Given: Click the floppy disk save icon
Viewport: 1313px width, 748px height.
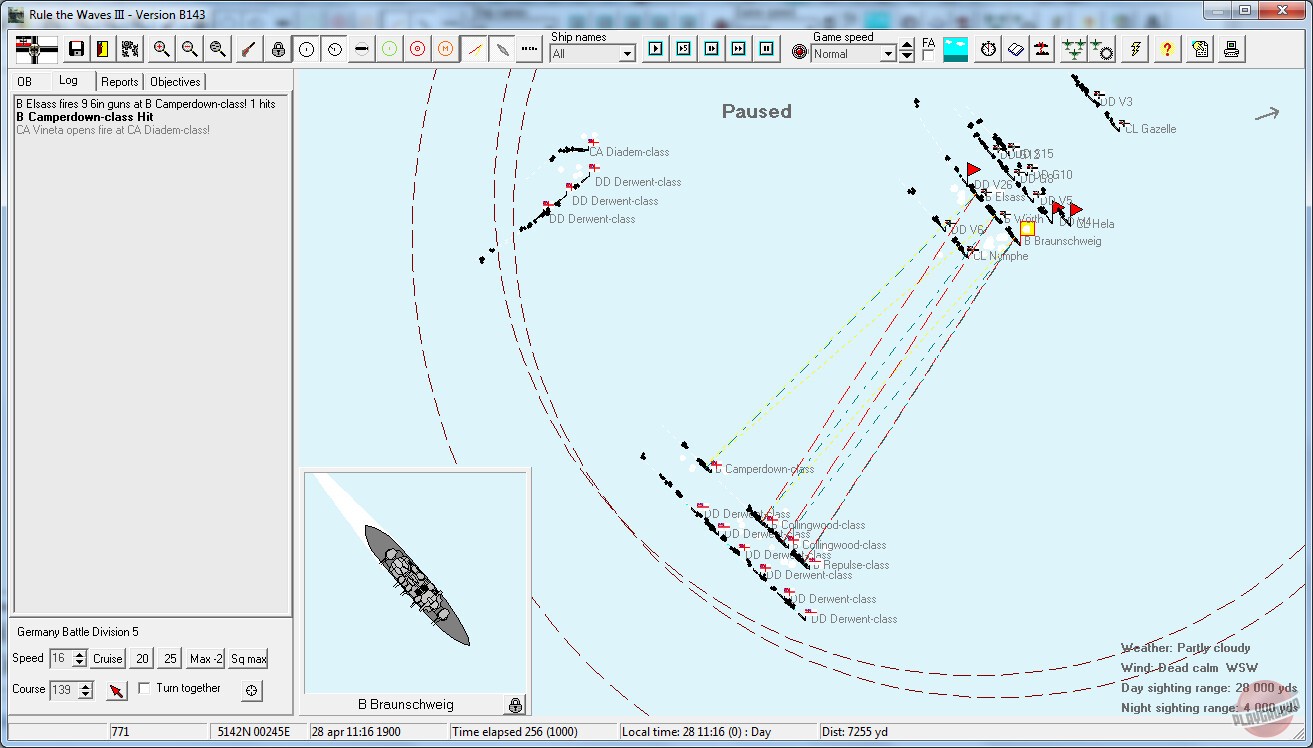Looking at the screenshot, I should tap(76, 49).
